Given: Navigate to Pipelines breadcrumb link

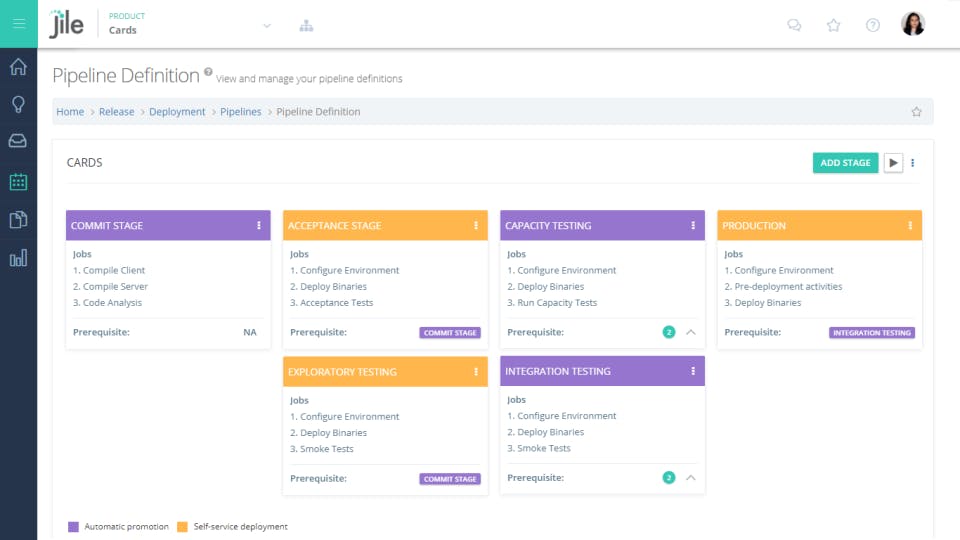Looking at the screenshot, I should (240, 112).
